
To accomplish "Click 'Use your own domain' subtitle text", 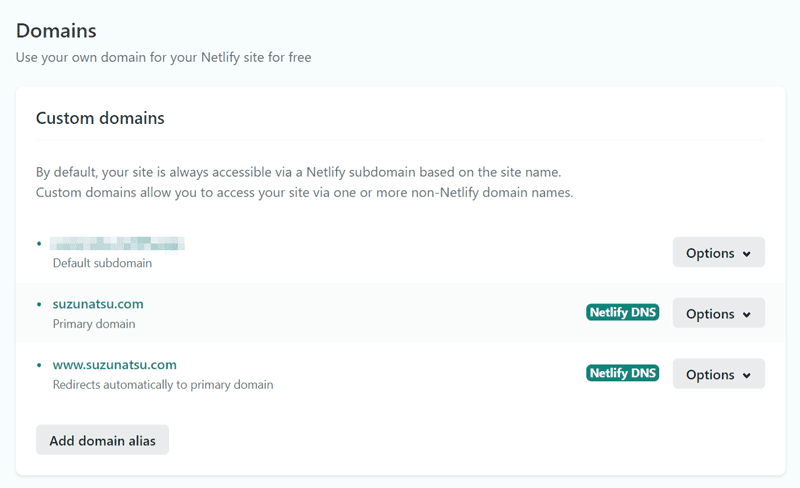I will (x=163, y=58).
